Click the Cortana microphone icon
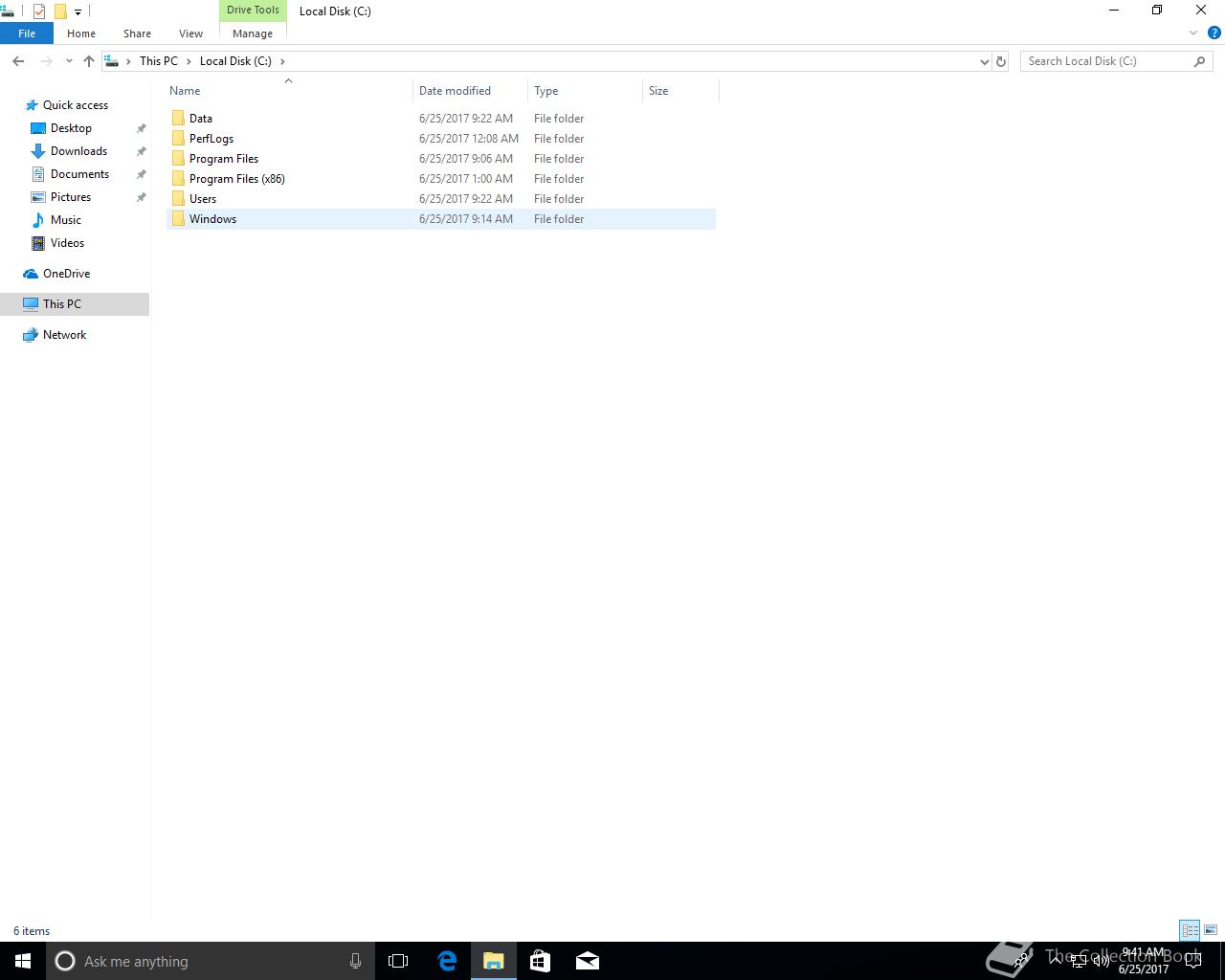This screenshot has height=980, width=1225. [355, 961]
